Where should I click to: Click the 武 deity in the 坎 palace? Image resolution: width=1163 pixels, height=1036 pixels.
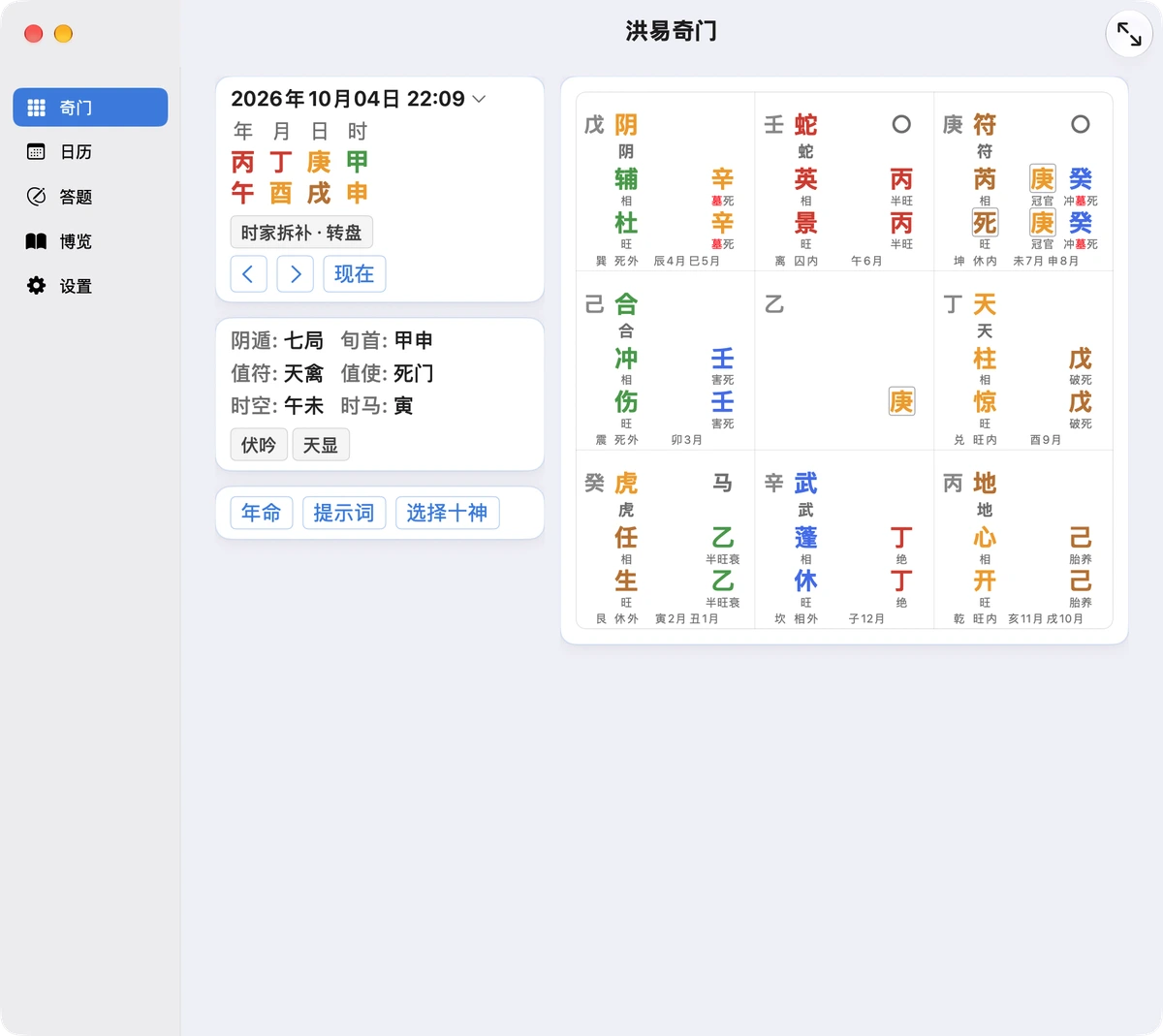(x=805, y=484)
